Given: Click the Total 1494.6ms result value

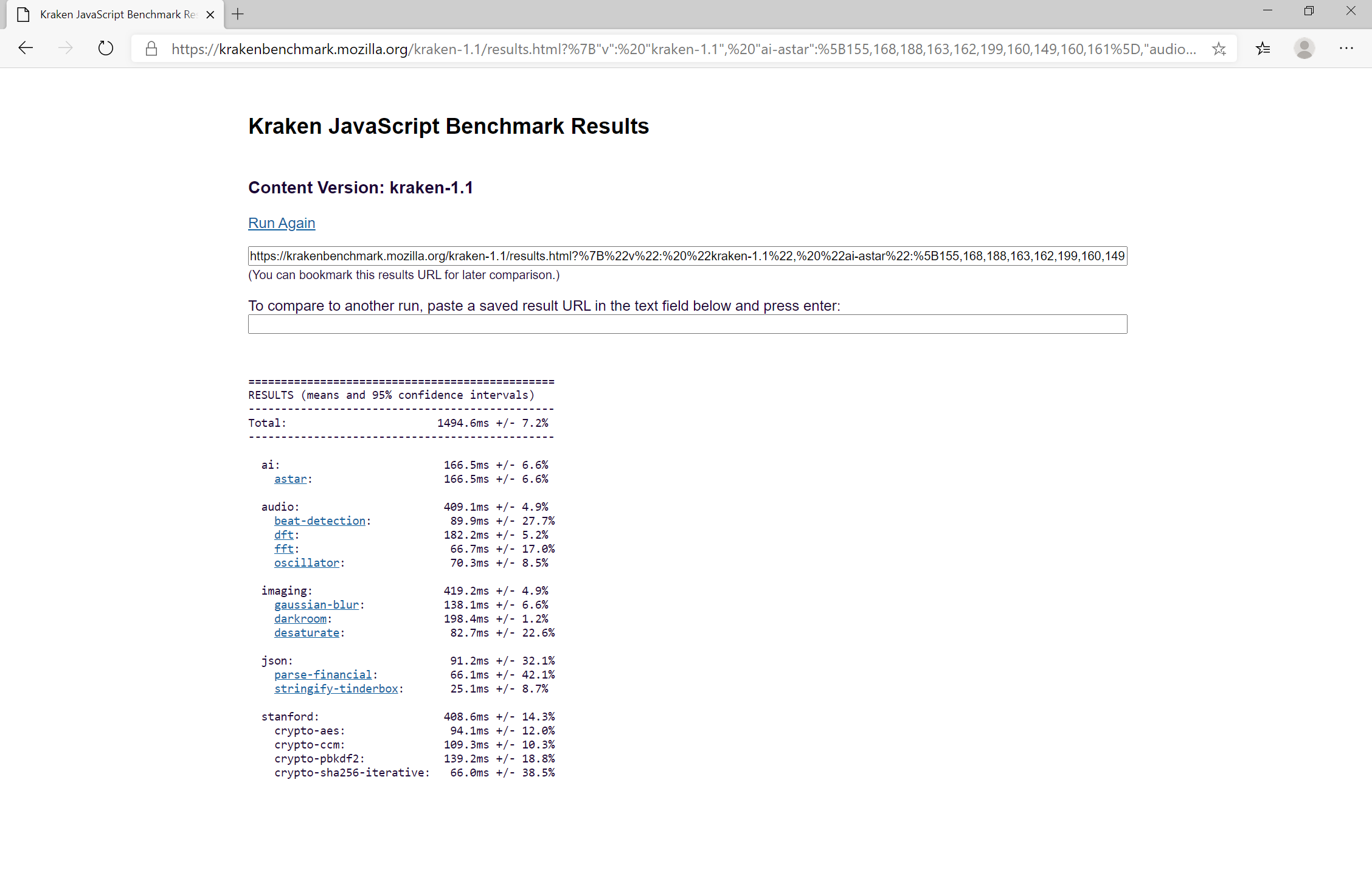Looking at the screenshot, I should click(x=493, y=423).
